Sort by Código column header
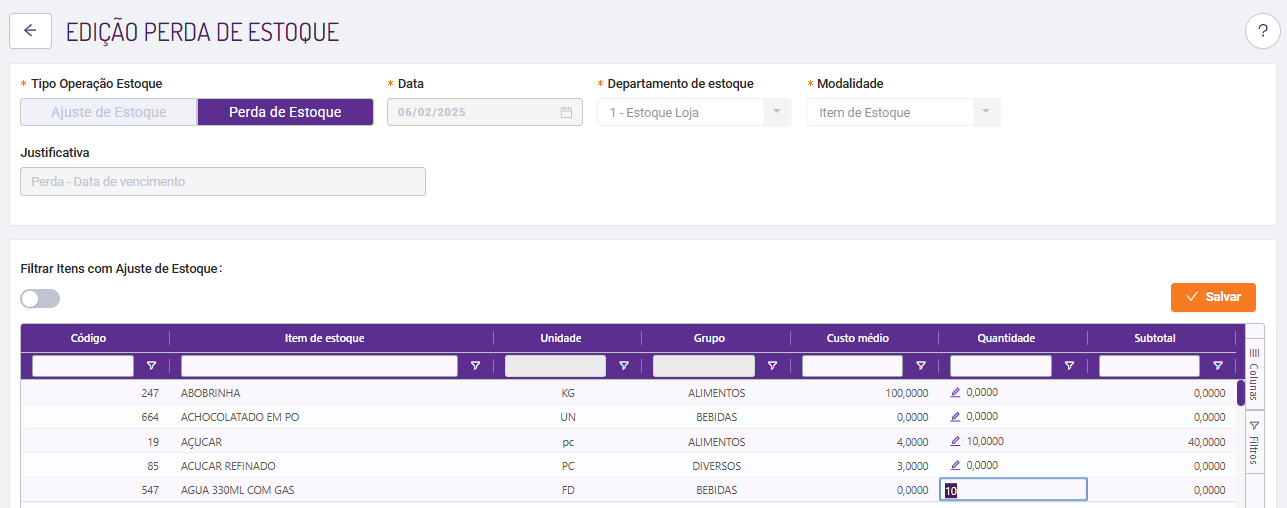This screenshot has width=1287, height=508. click(x=89, y=338)
